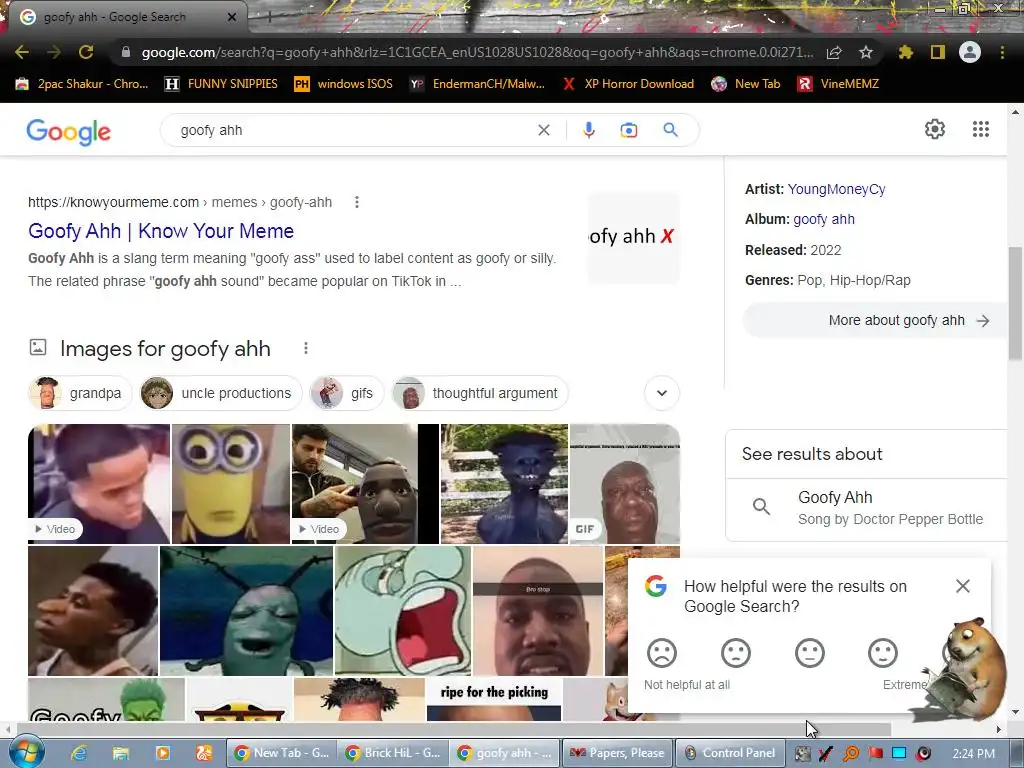Image resolution: width=1024 pixels, height=768 pixels.
Task: Switch to Brick HiL Chrome taskbar window
Action: [x=393, y=753]
